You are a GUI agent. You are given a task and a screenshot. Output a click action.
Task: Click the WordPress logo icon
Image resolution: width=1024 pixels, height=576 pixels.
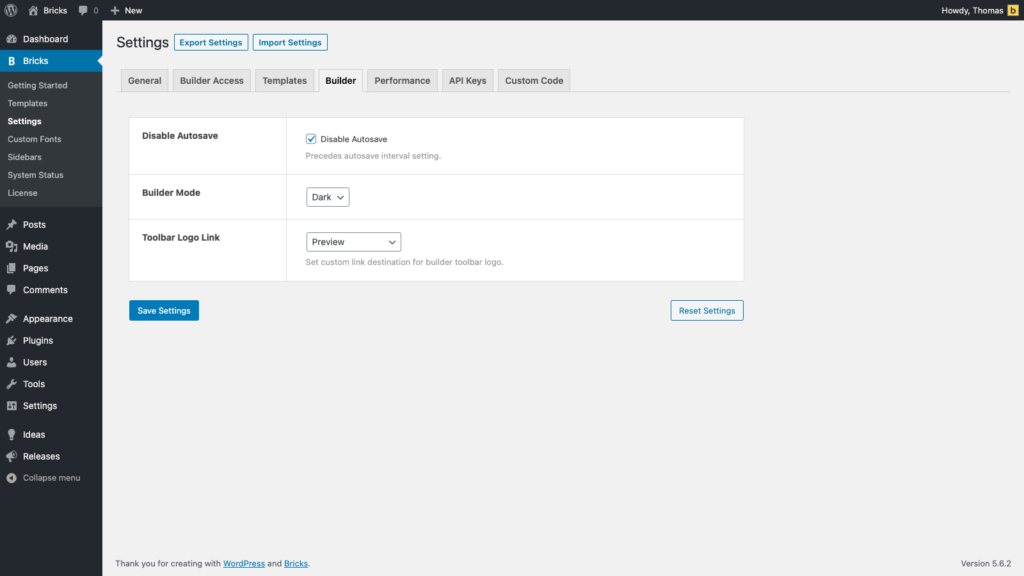[12, 10]
